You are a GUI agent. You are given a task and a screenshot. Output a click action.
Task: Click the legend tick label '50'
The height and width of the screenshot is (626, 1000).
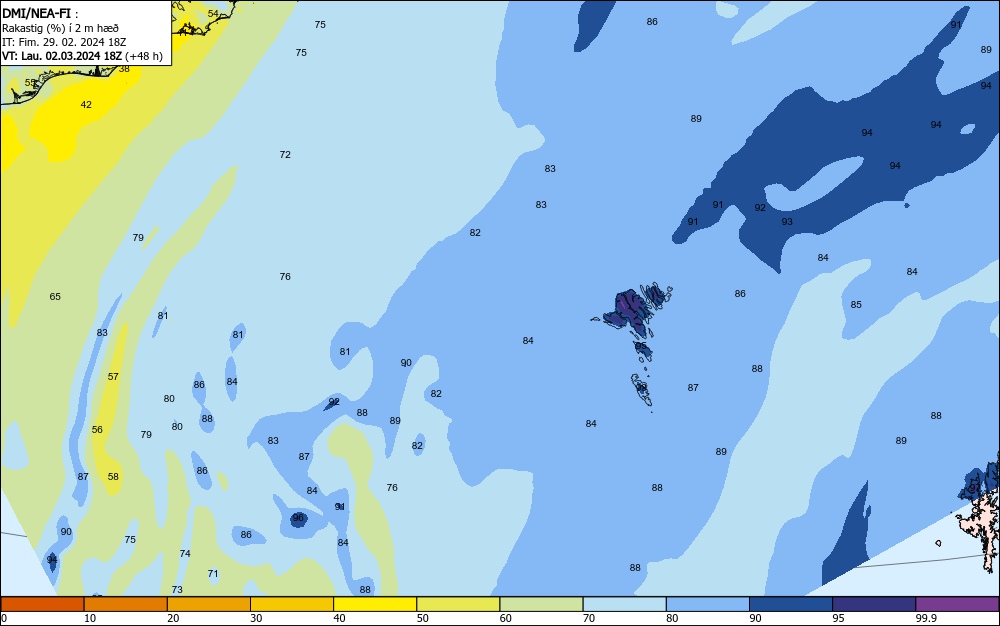click(422, 618)
